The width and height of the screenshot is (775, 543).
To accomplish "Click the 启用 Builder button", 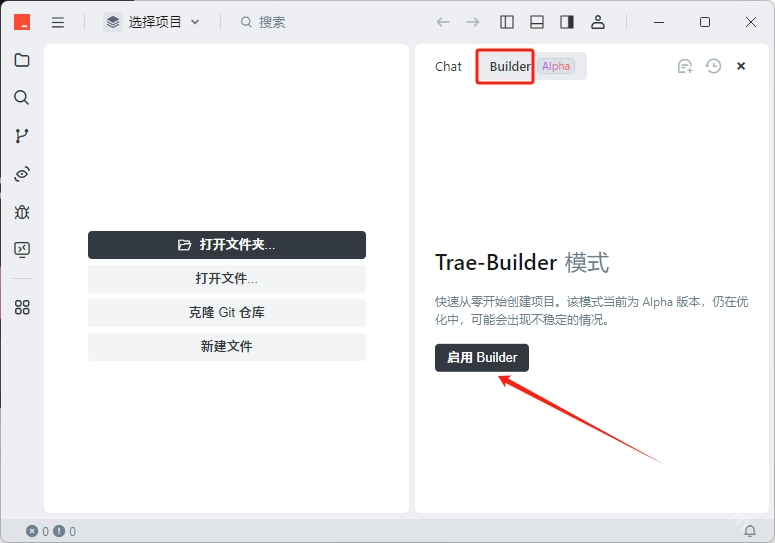I will point(482,358).
